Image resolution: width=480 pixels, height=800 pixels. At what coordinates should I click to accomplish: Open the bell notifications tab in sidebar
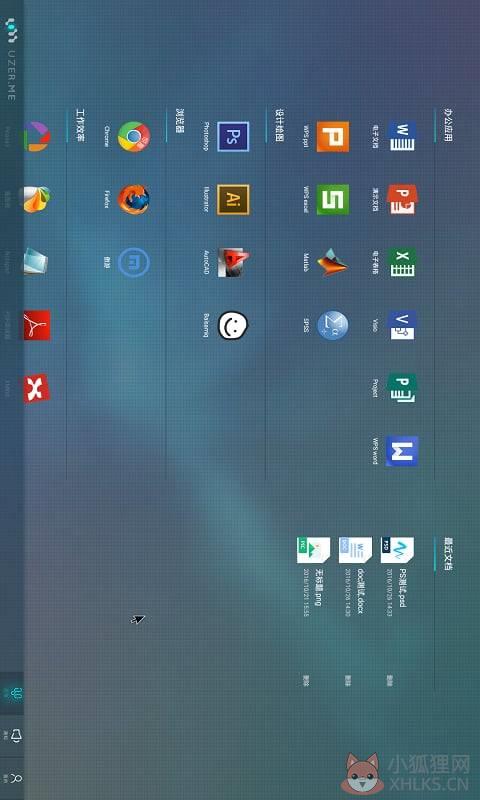16,735
